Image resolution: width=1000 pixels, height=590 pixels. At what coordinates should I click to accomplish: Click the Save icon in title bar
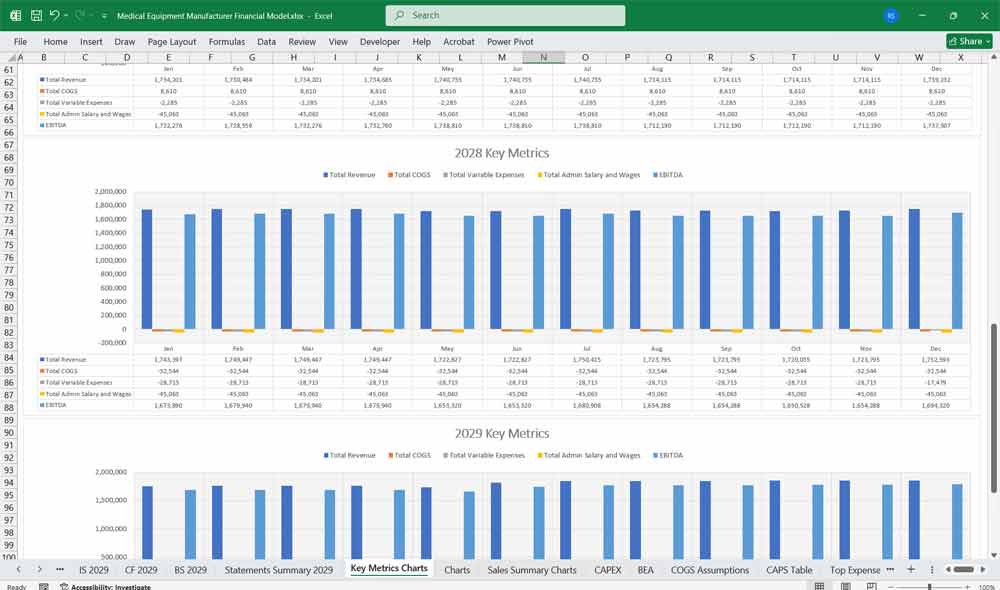[x=36, y=16]
